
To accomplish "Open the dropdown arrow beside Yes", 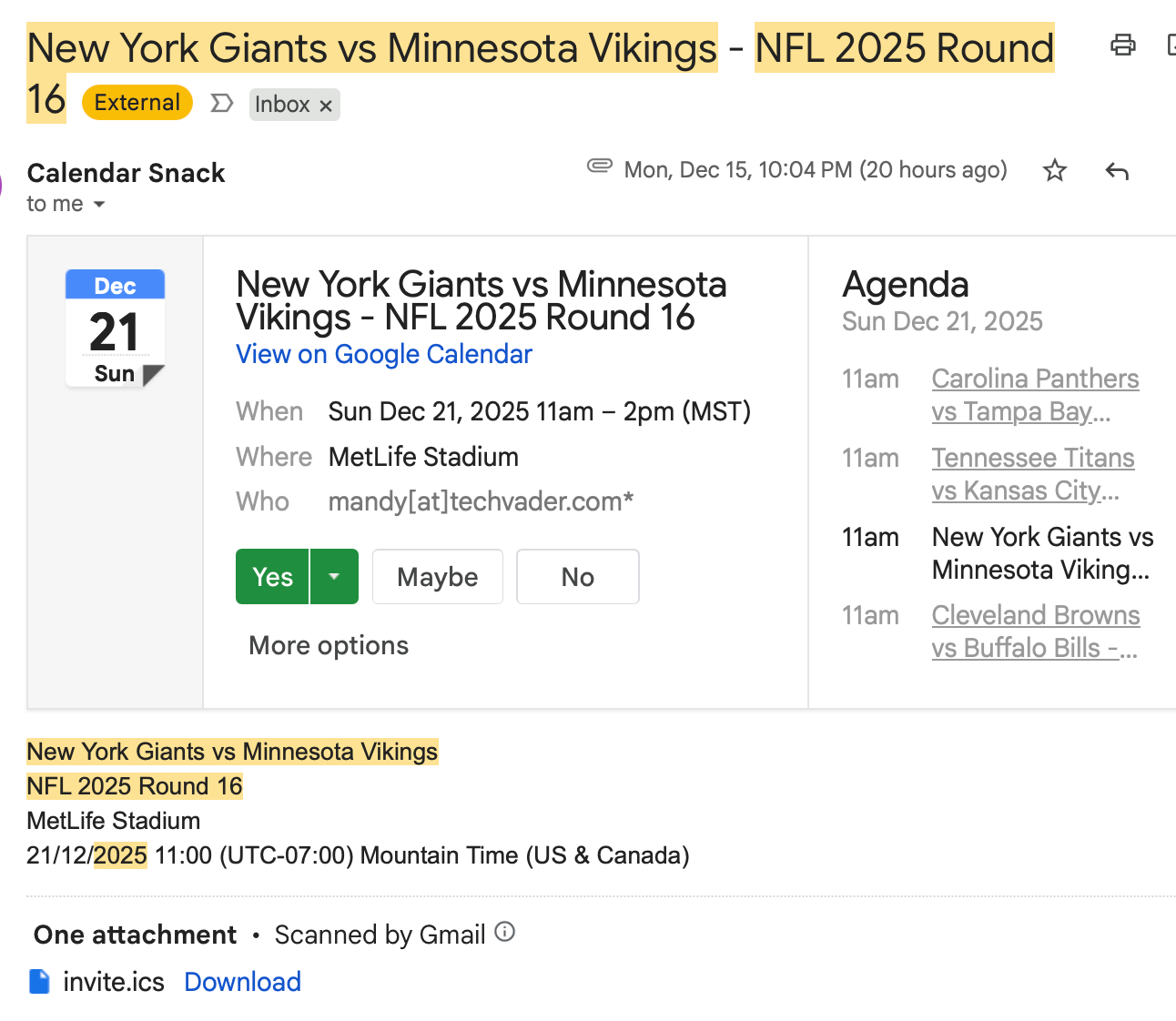I will [334, 577].
